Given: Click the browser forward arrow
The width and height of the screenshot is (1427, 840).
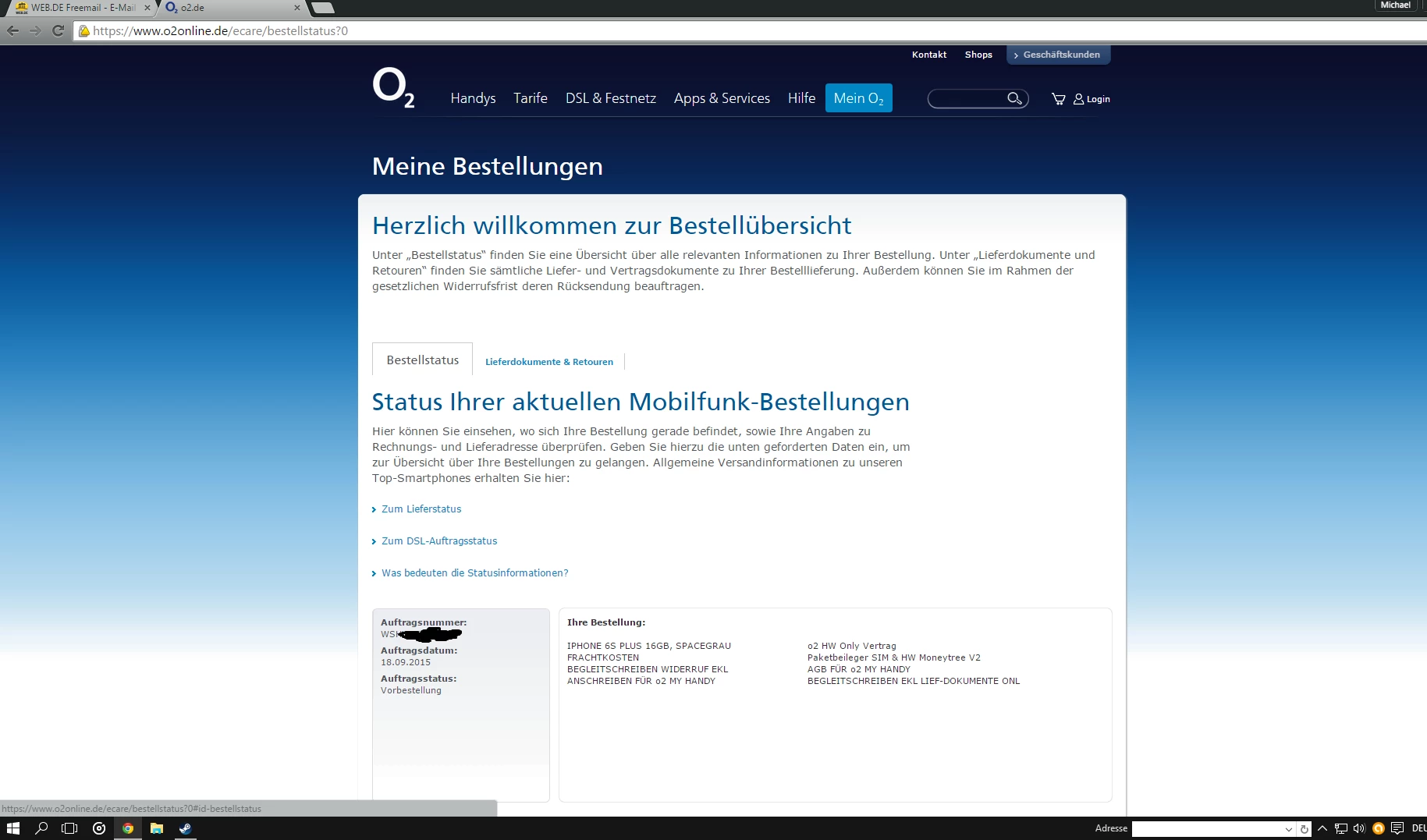Looking at the screenshot, I should tap(36, 31).
